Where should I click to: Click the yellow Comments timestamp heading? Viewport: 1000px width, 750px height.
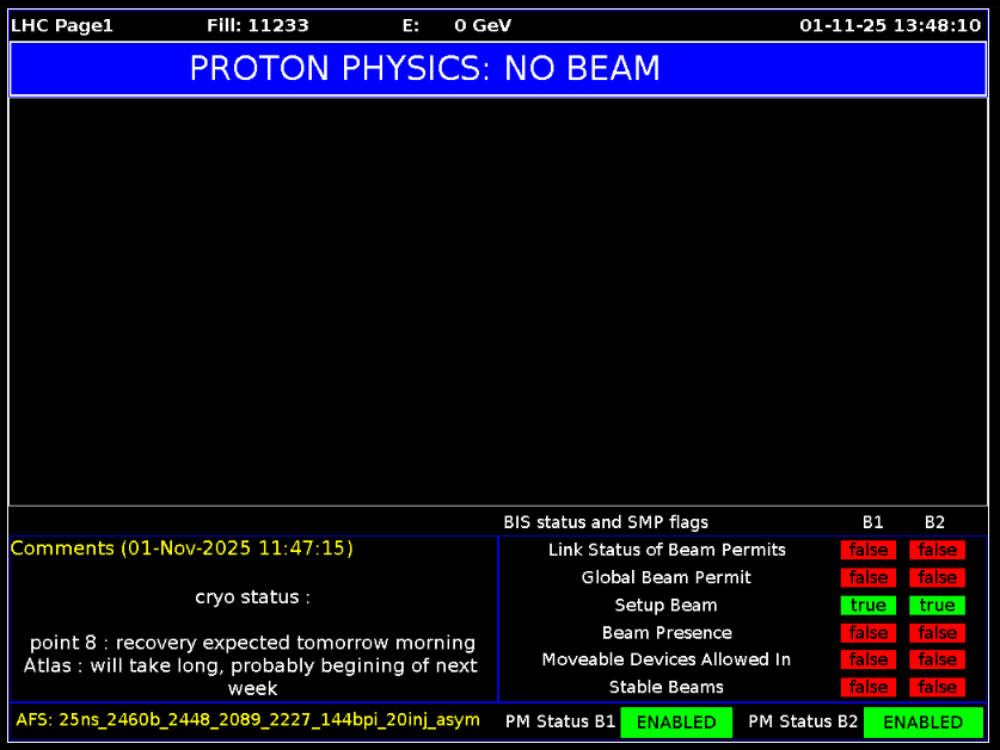182,549
